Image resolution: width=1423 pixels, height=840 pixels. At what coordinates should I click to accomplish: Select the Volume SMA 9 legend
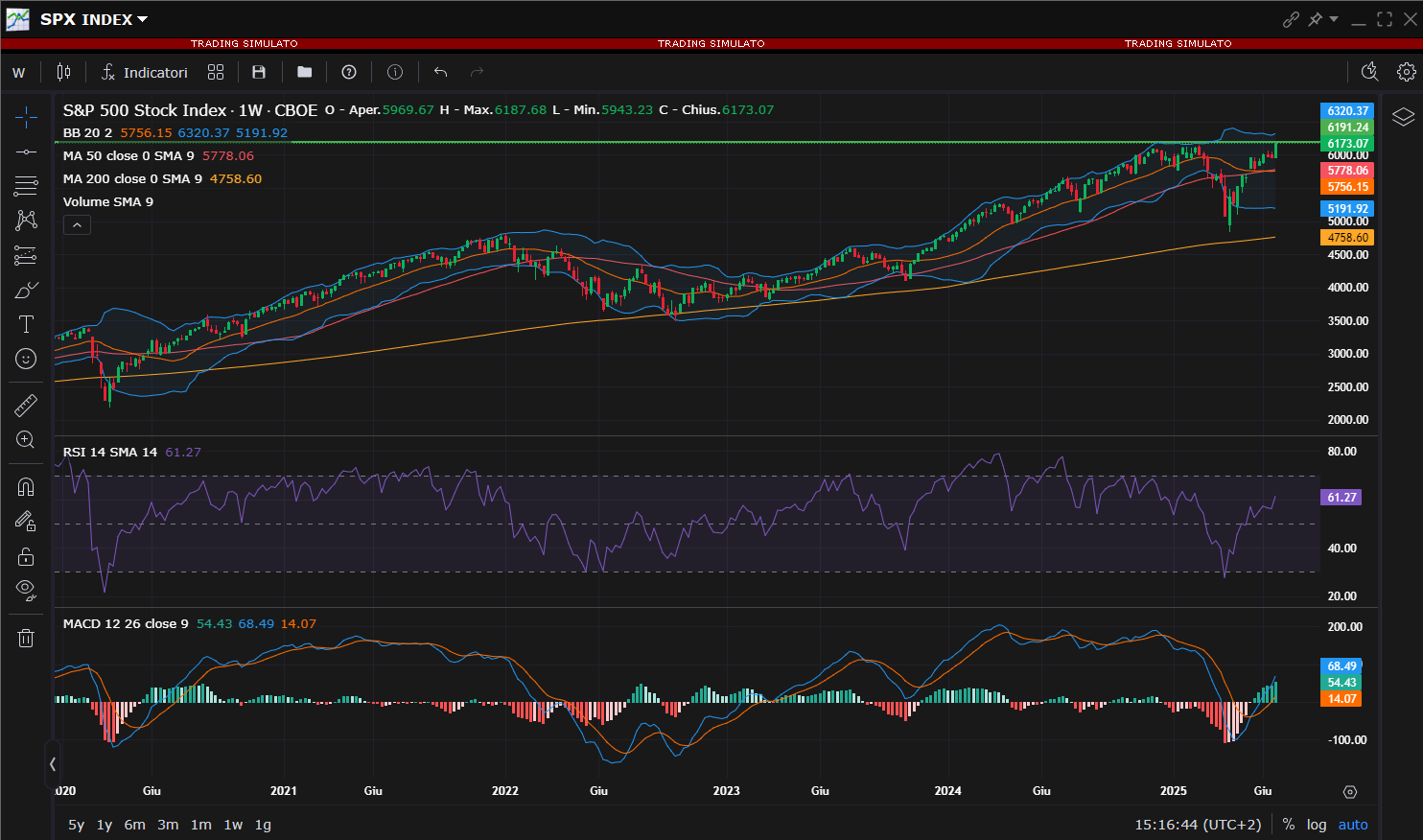click(107, 201)
